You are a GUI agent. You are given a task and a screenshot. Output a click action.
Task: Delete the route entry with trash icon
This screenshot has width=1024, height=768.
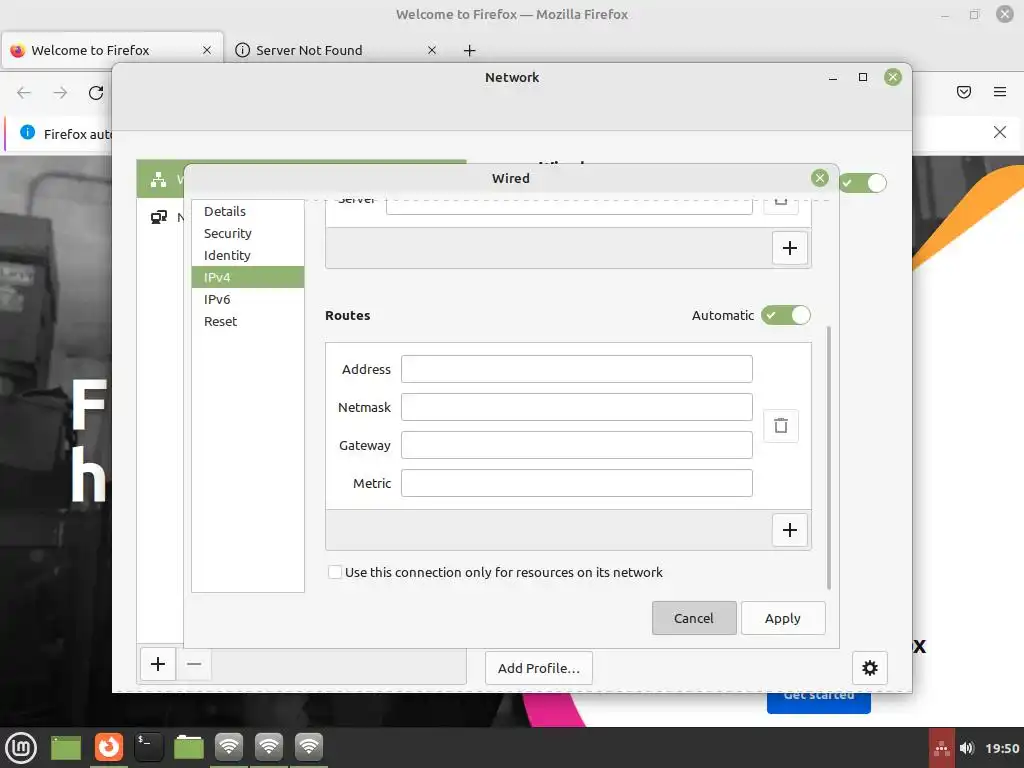point(780,426)
